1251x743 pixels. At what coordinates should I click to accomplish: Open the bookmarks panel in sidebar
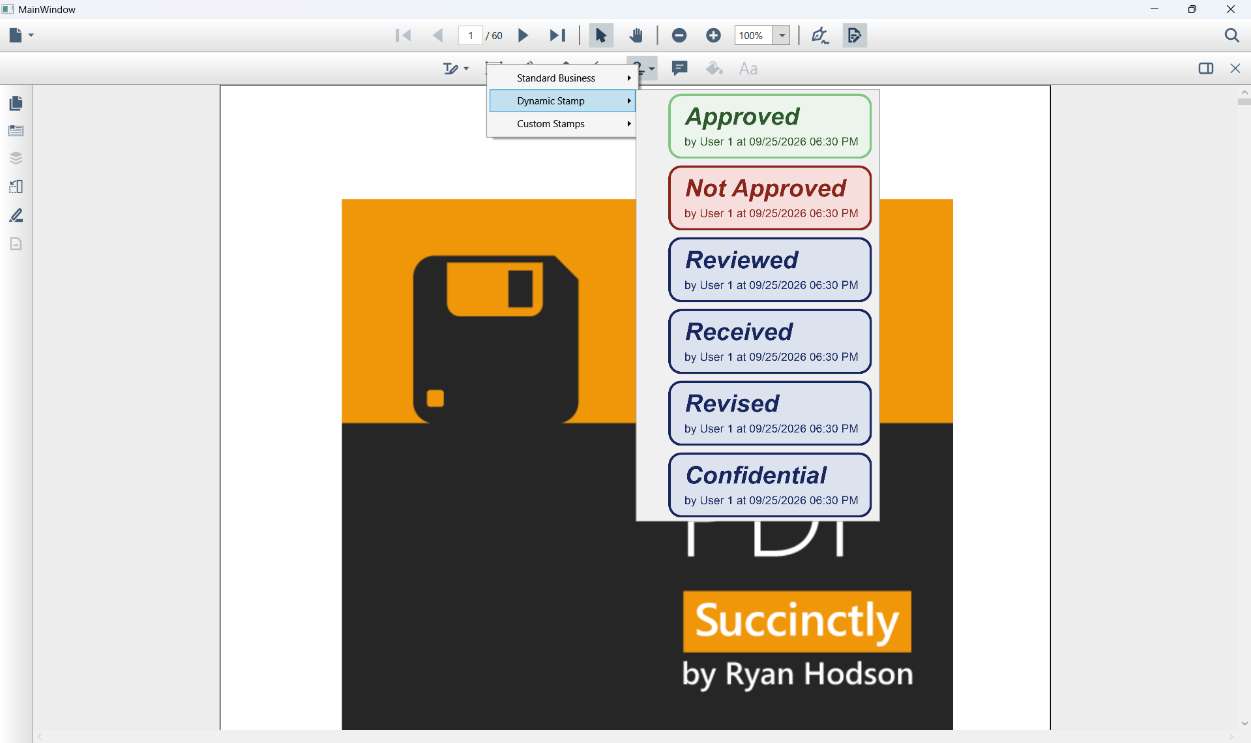click(x=16, y=131)
